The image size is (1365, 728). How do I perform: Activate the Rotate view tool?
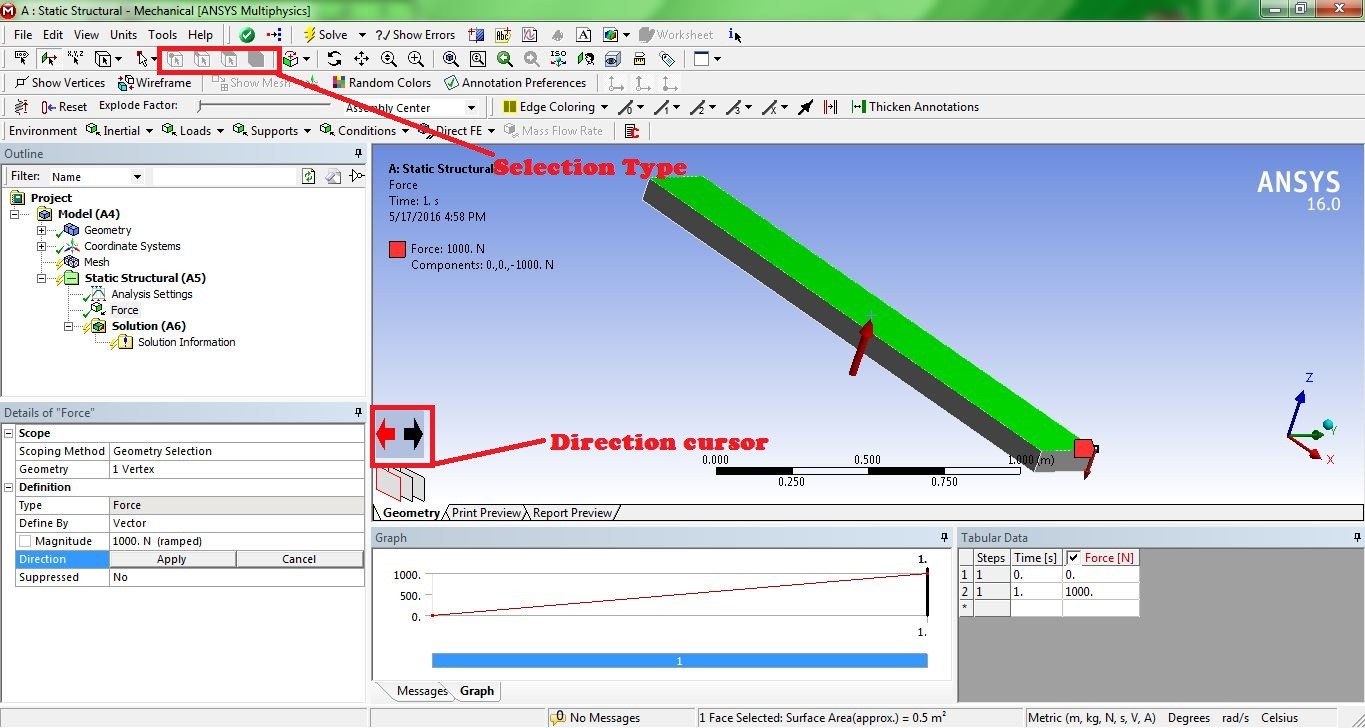pos(334,58)
